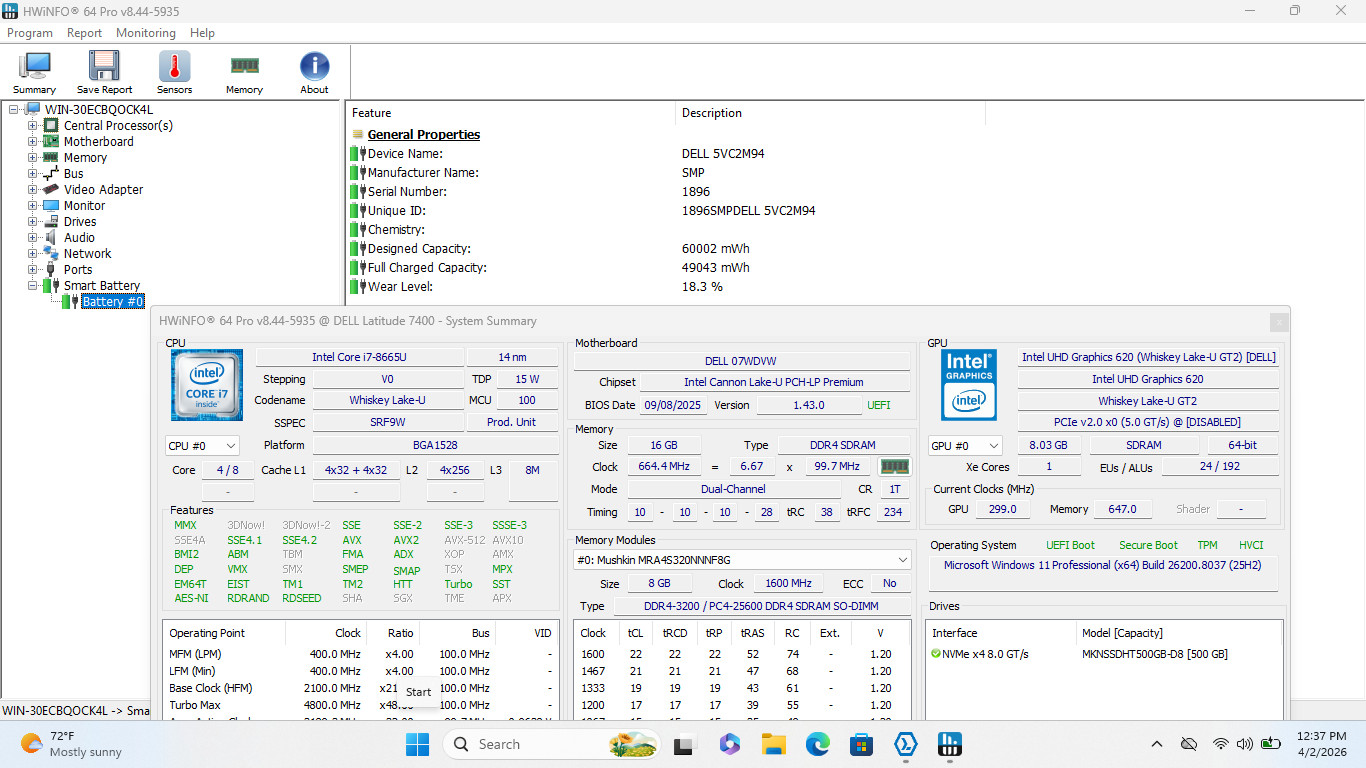
Task: Show hidden tray icons chevron
Action: [1157, 744]
